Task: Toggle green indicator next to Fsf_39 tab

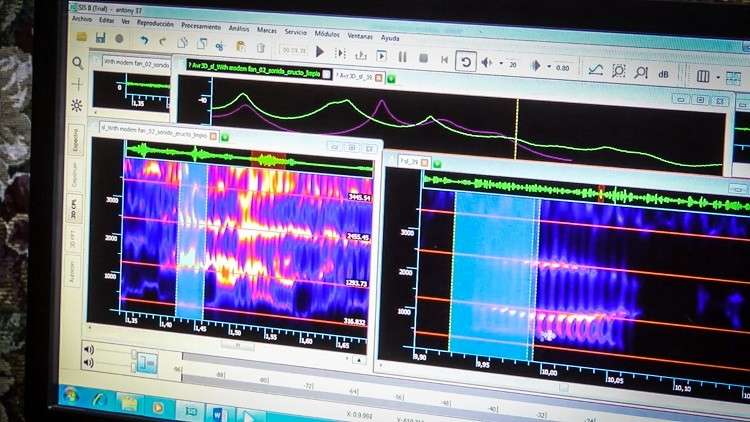Action: pyautogui.click(x=437, y=164)
